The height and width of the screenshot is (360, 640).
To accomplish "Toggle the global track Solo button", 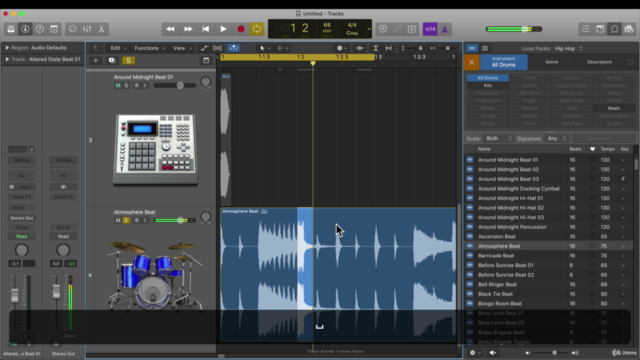I will (128, 60).
